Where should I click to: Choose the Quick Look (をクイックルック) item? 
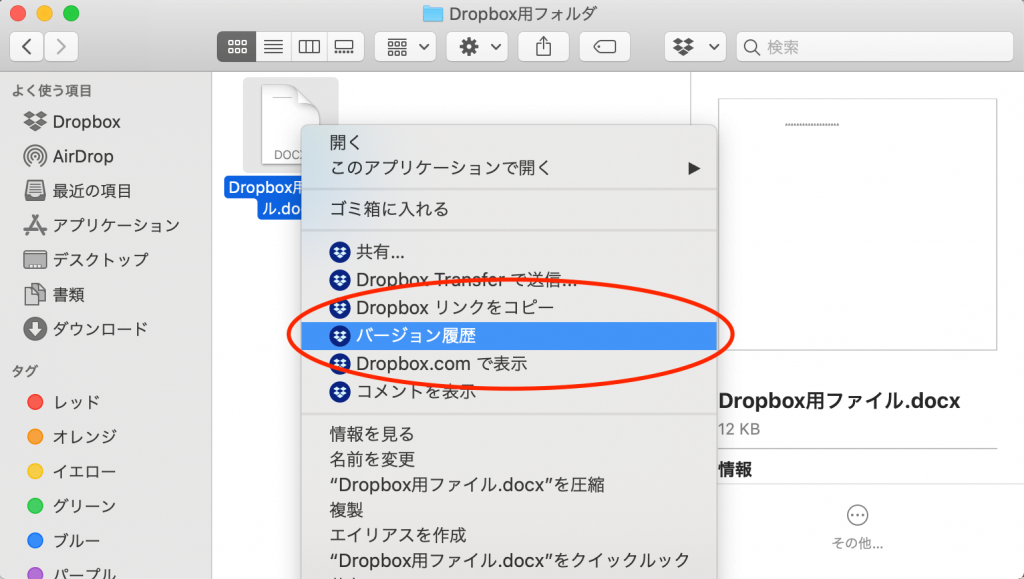509,561
